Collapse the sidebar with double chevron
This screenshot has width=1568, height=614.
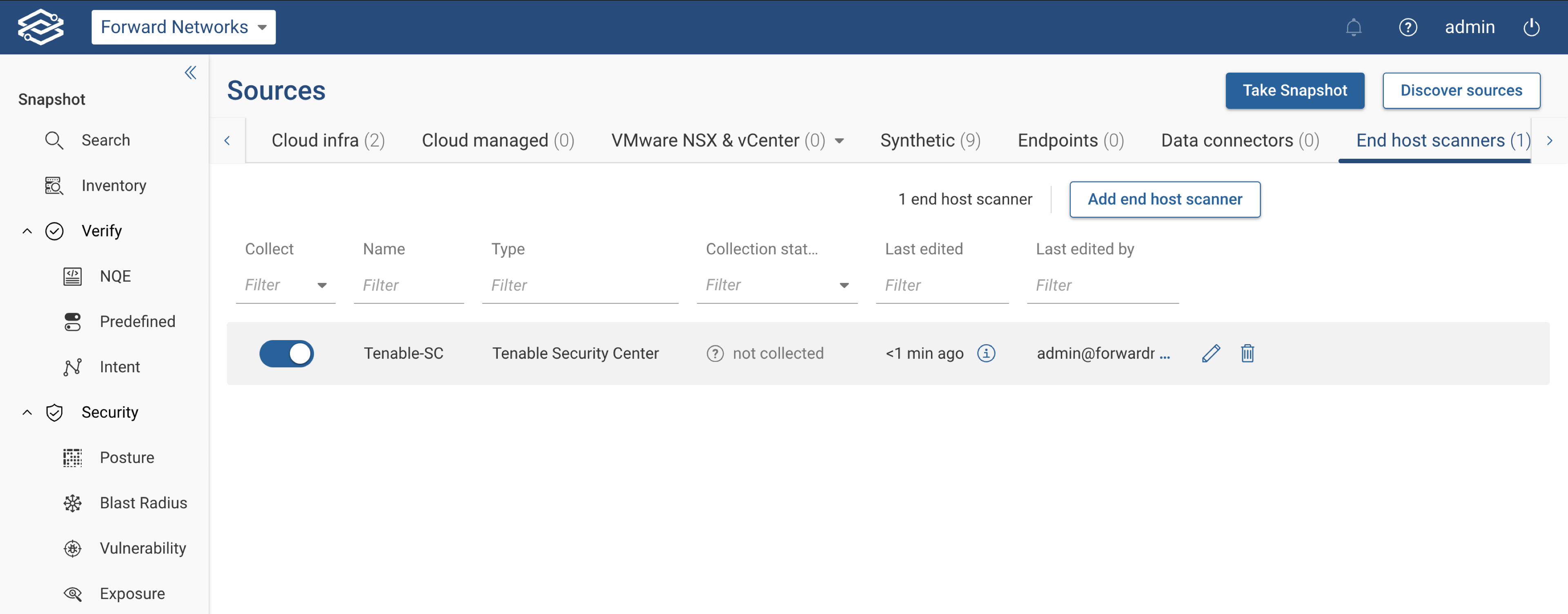pos(191,73)
